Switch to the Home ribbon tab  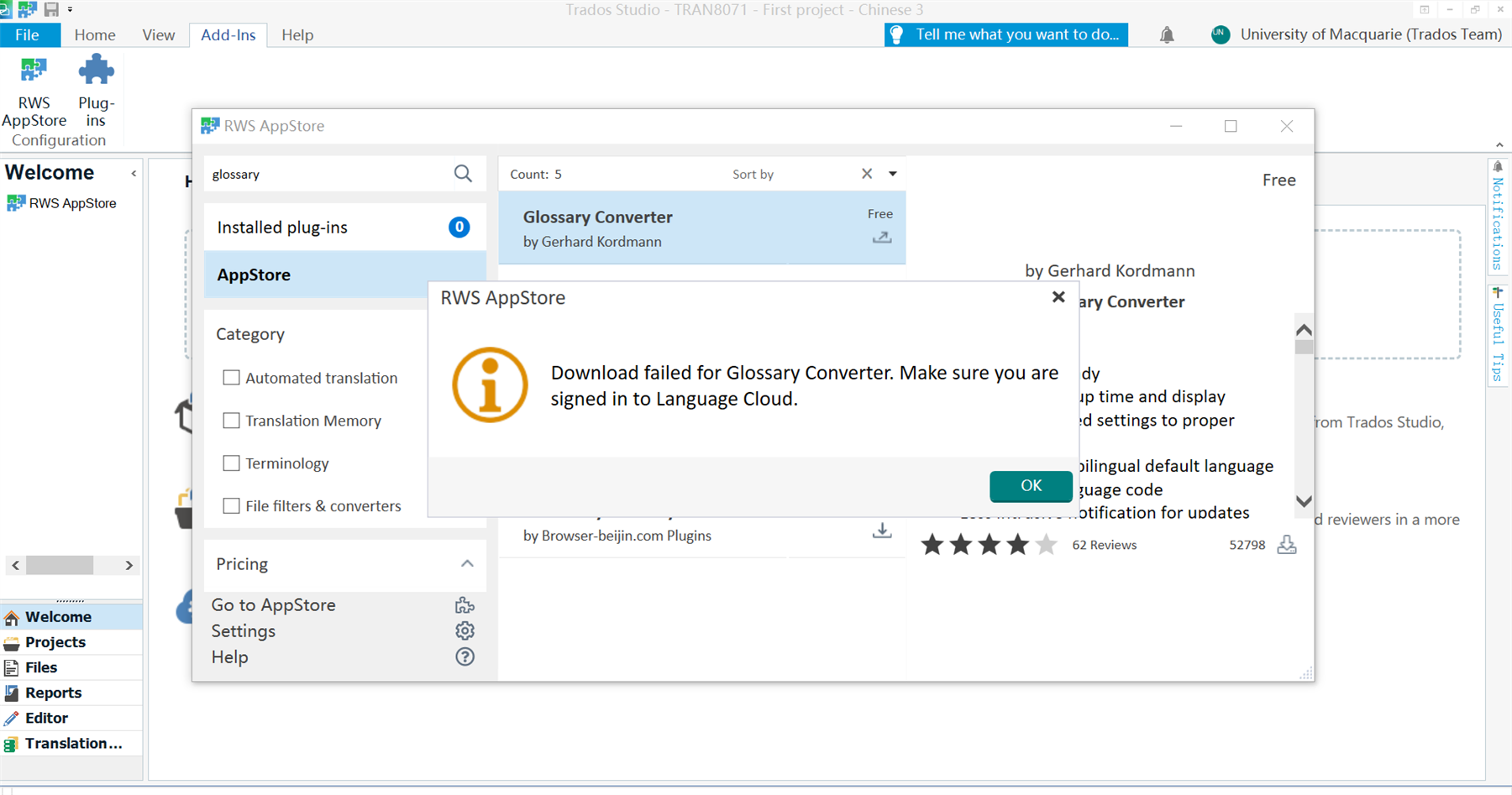tap(95, 35)
